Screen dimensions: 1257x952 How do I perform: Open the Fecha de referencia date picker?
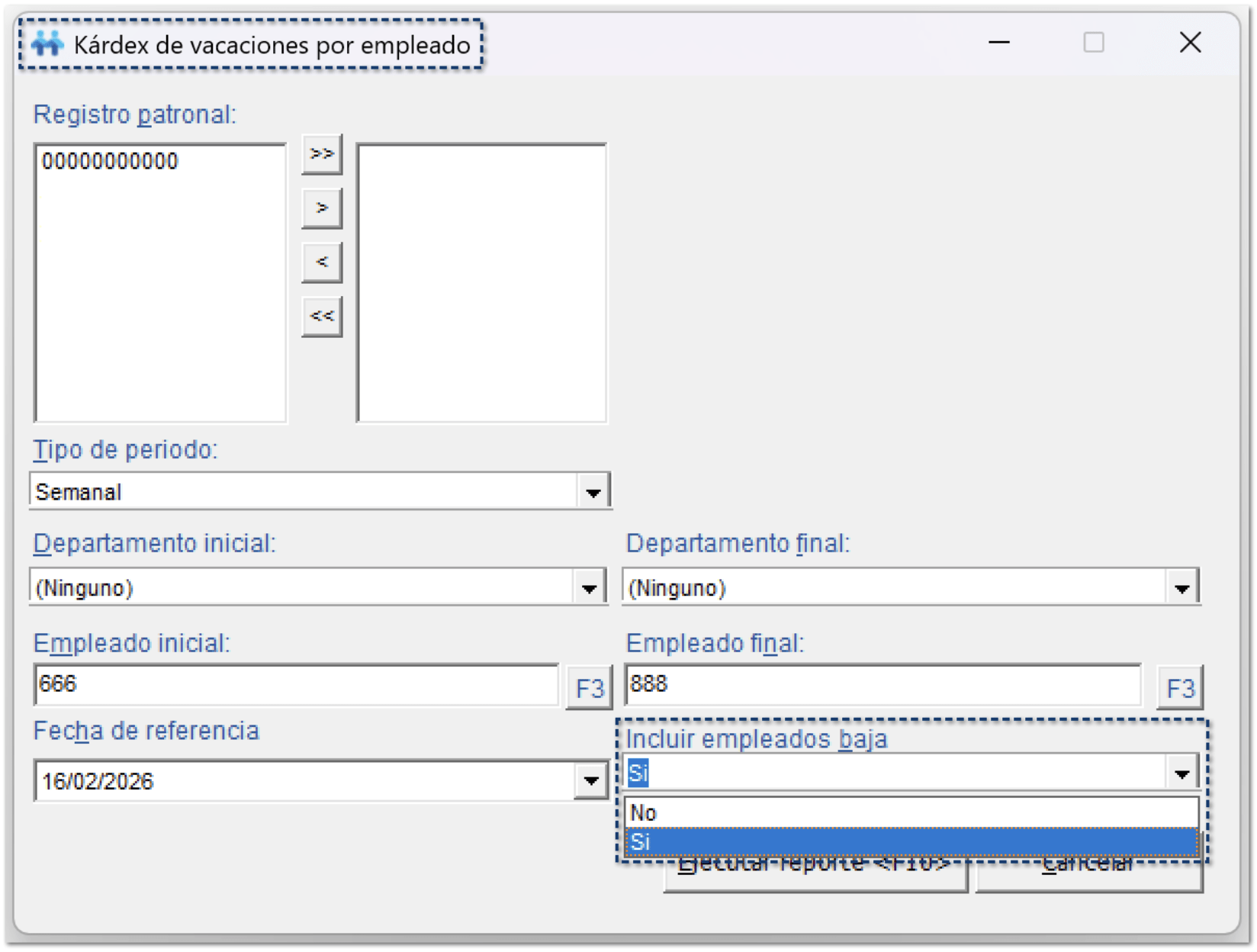[590, 781]
